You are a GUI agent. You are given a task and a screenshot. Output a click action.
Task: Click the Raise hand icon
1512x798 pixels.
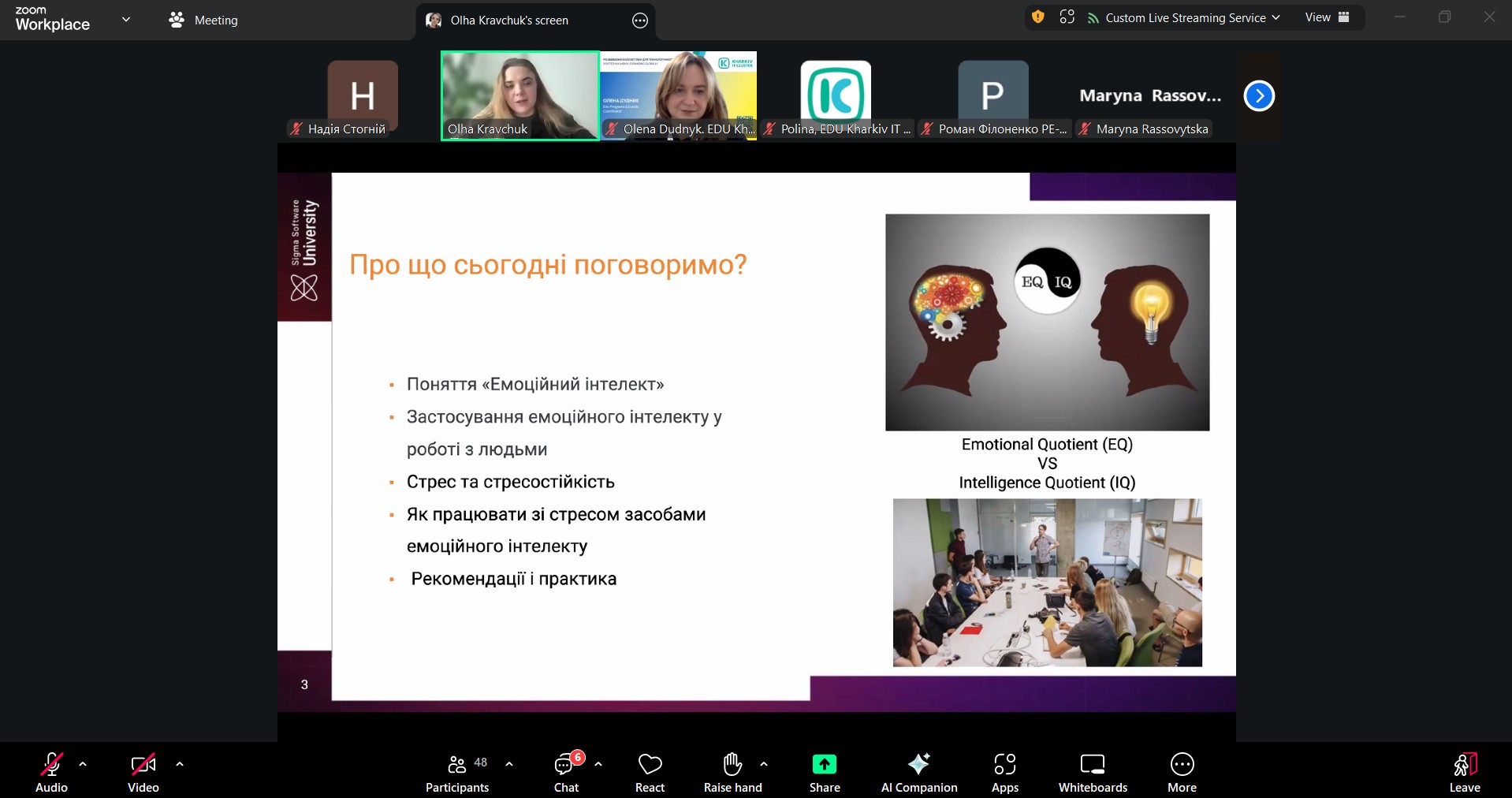pos(732,764)
